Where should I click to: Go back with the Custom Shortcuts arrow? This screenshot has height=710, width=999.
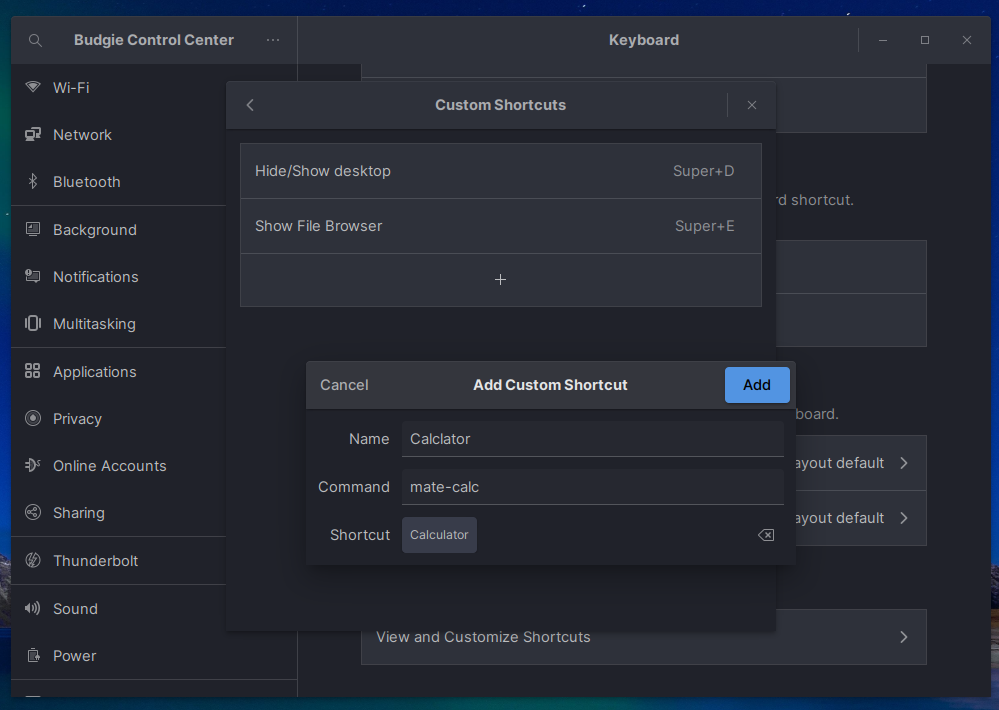coord(250,105)
